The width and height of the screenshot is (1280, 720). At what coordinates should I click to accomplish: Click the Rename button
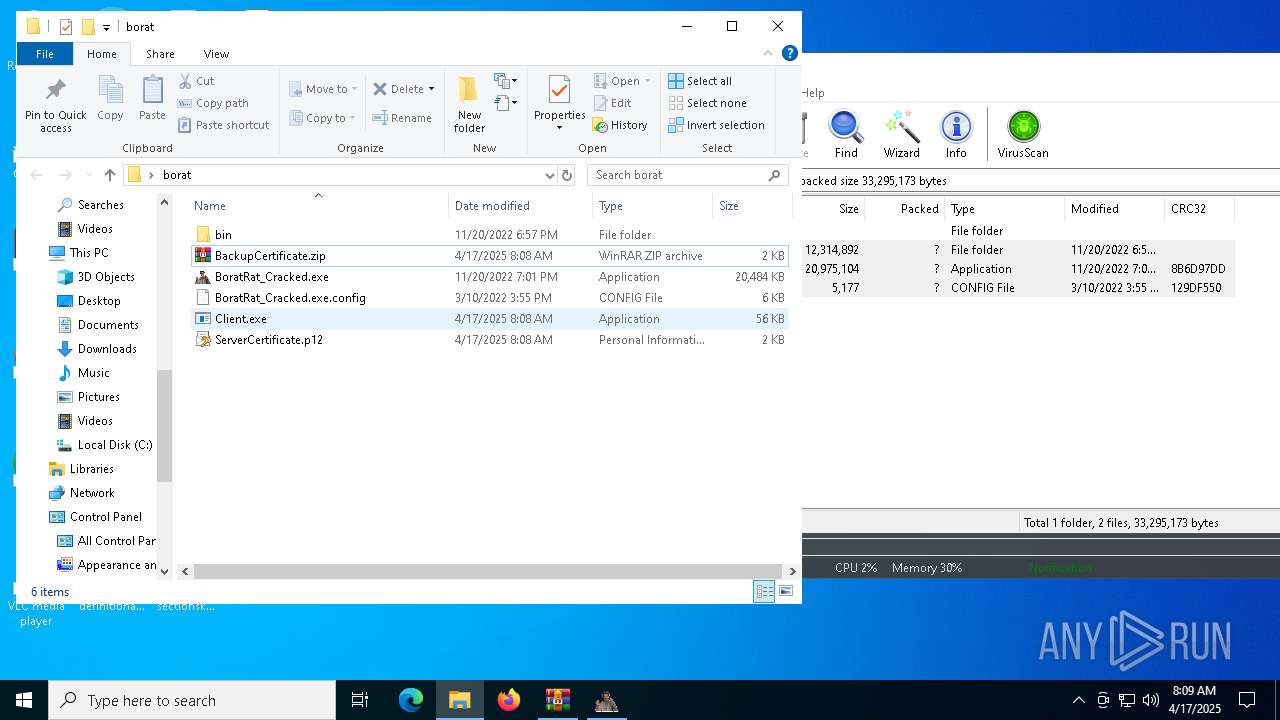(x=402, y=118)
